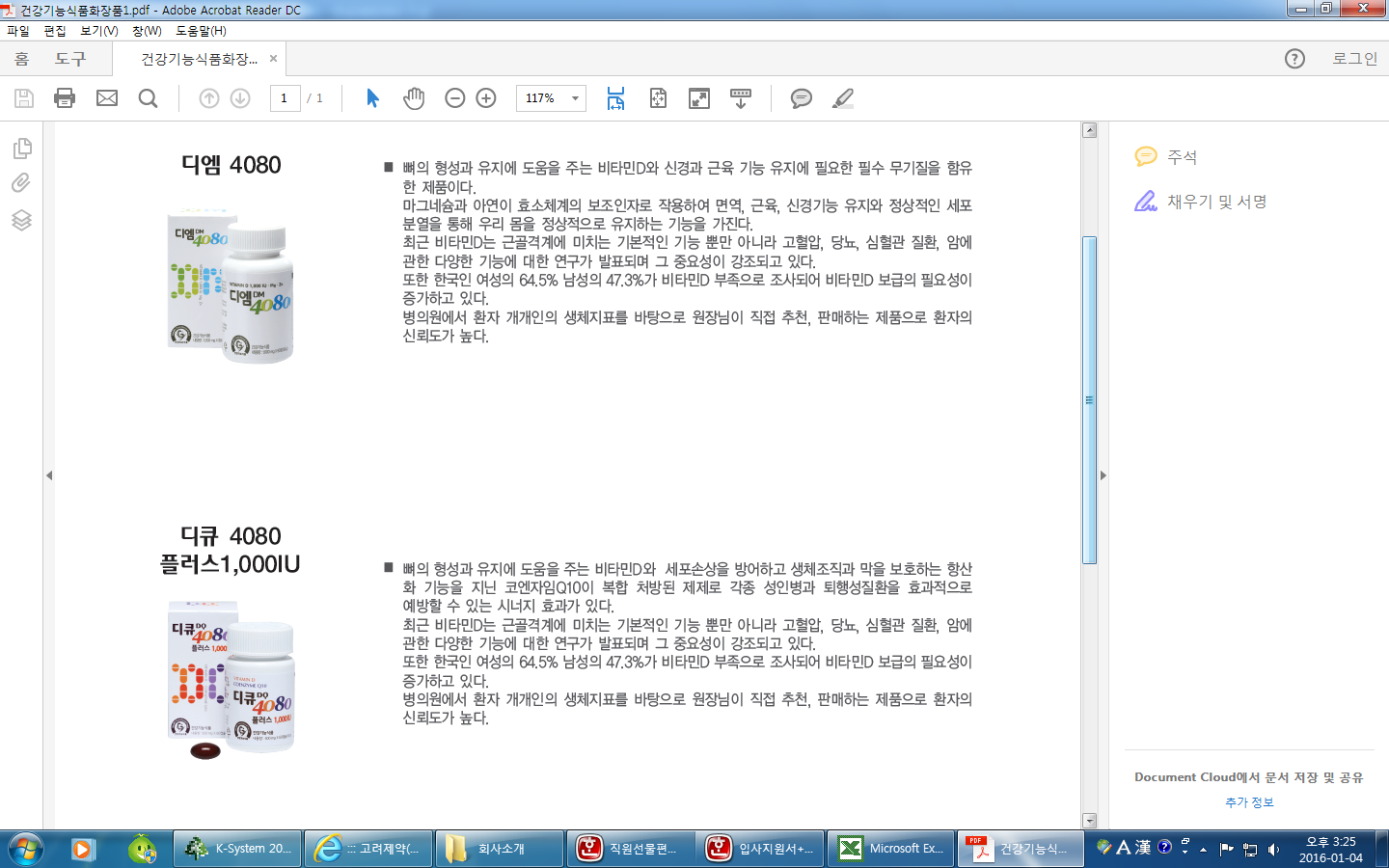This screenshot has height=868, width=1389.
Task: Click the Zoom out minus icon
Action: tap(455, 98)
